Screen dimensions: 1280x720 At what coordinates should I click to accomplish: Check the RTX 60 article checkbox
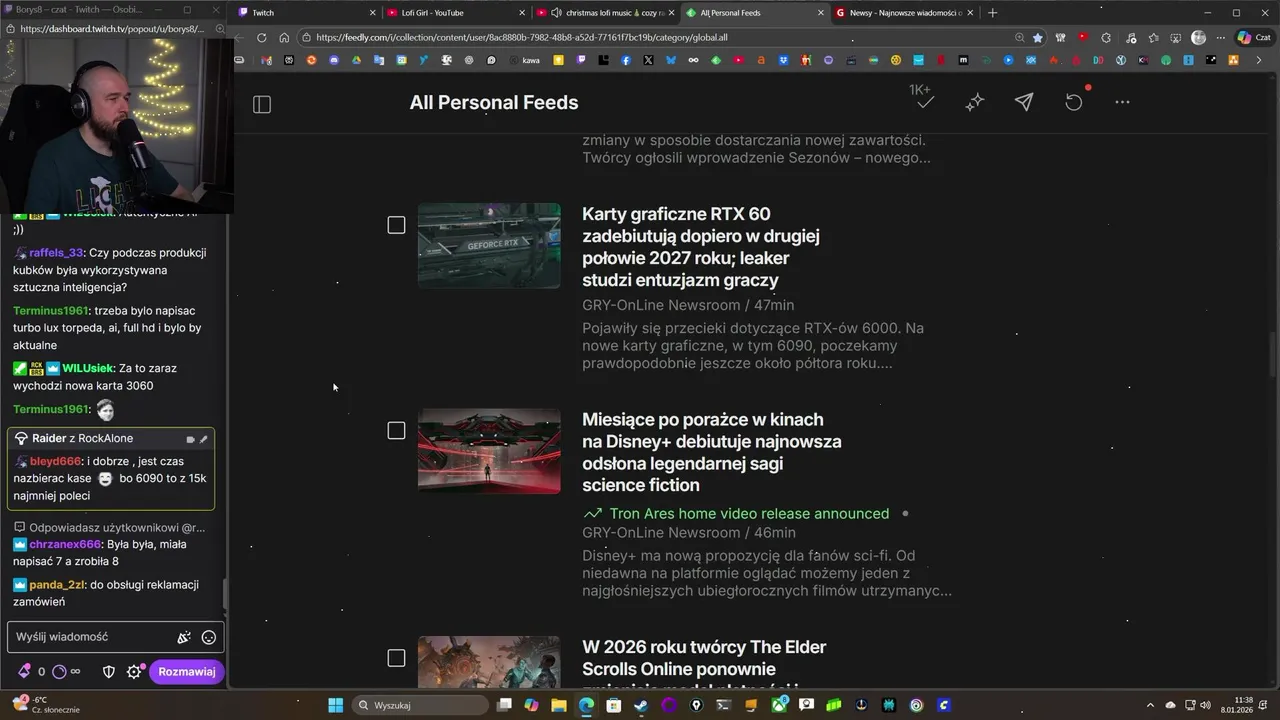[396, 225]
